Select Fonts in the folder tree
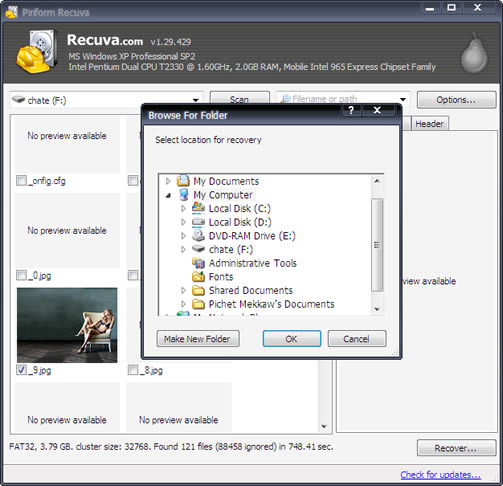The height and width of the screenshot is (486, 503). pos(221,277)
